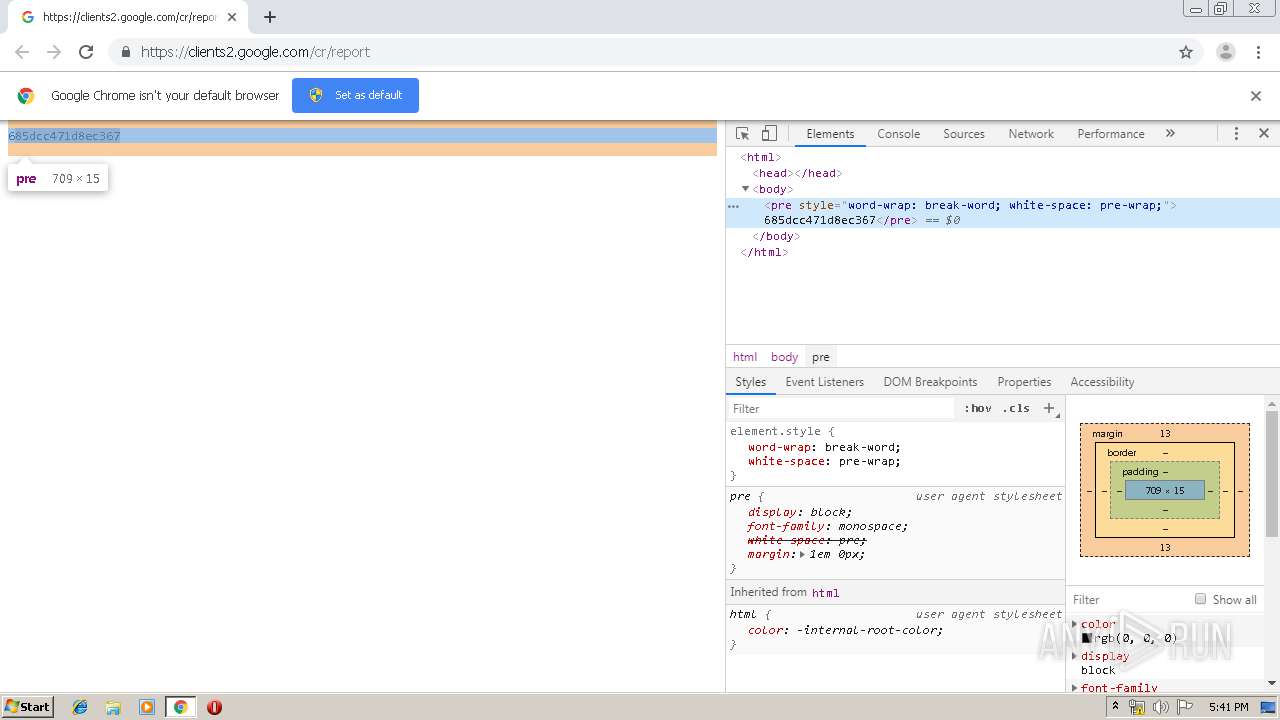
Task: Open DevTools customize three-dot menu
Action: 1236,134
